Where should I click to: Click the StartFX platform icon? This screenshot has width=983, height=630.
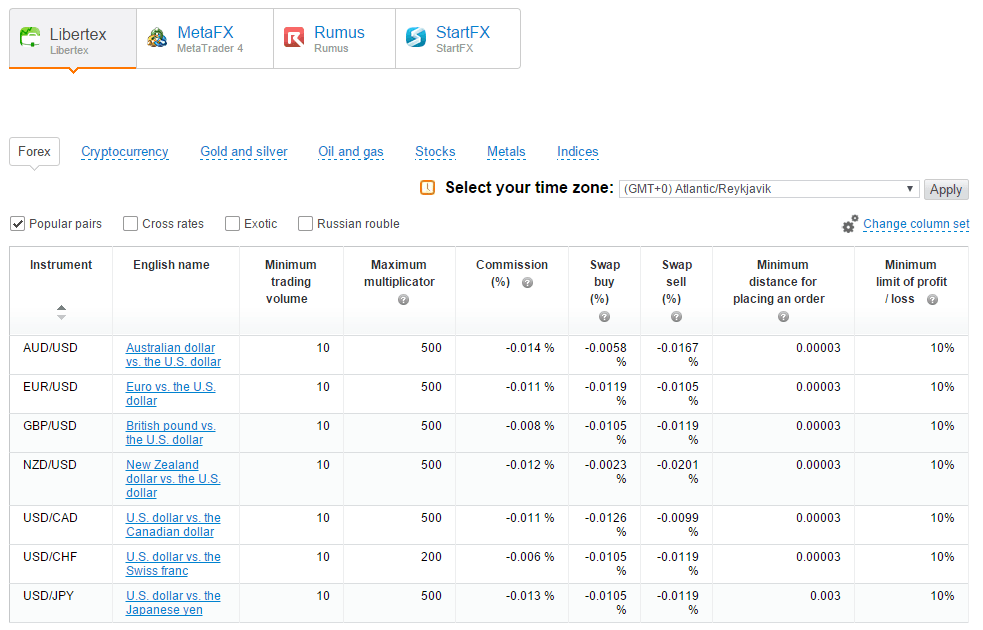click(415, 37)
